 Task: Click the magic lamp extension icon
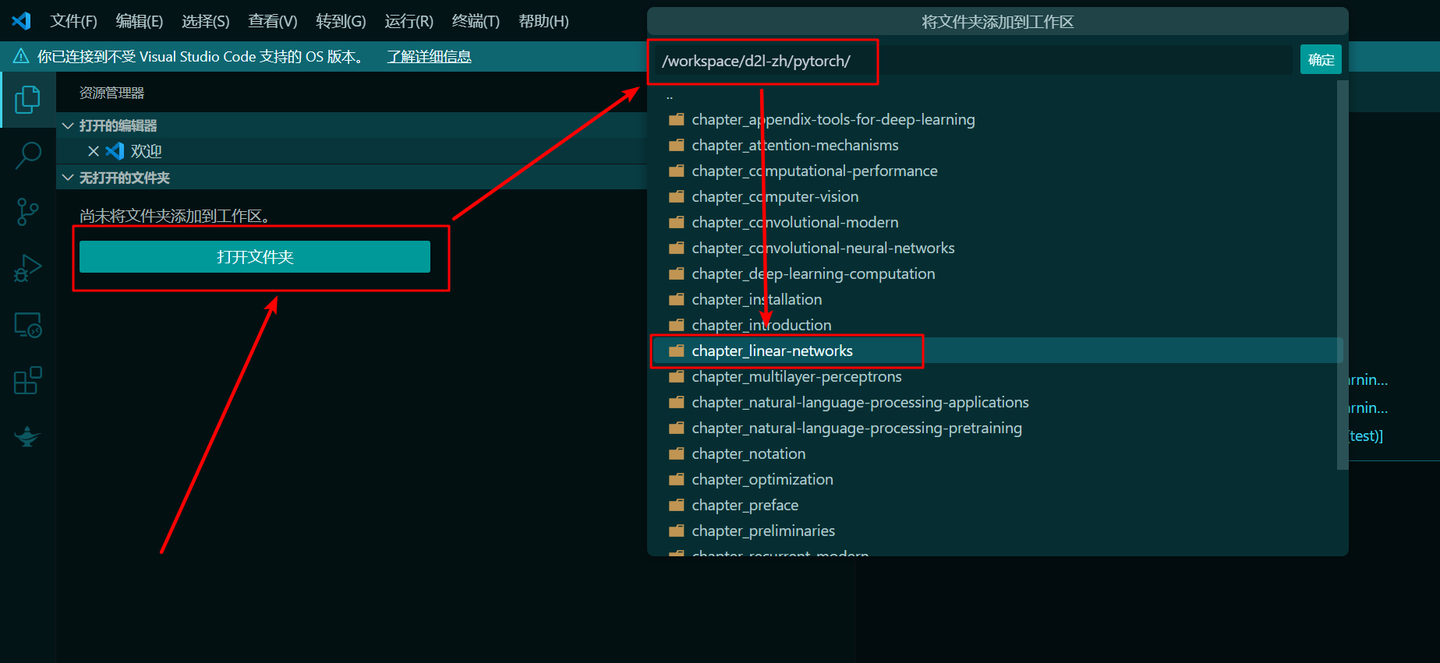coord(27,436)
